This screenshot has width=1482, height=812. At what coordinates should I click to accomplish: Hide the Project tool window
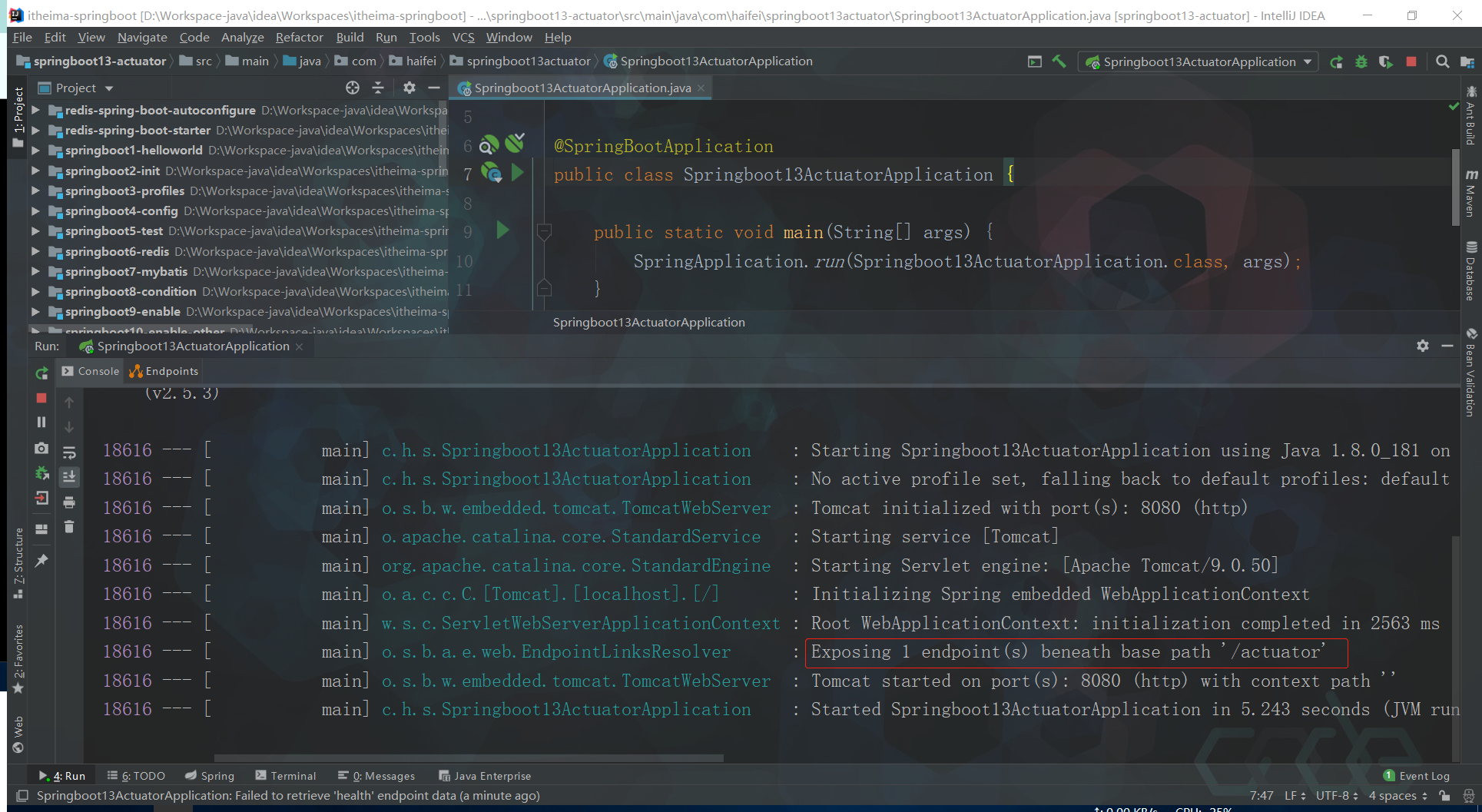pyautogui.click(x=434, y=88)
